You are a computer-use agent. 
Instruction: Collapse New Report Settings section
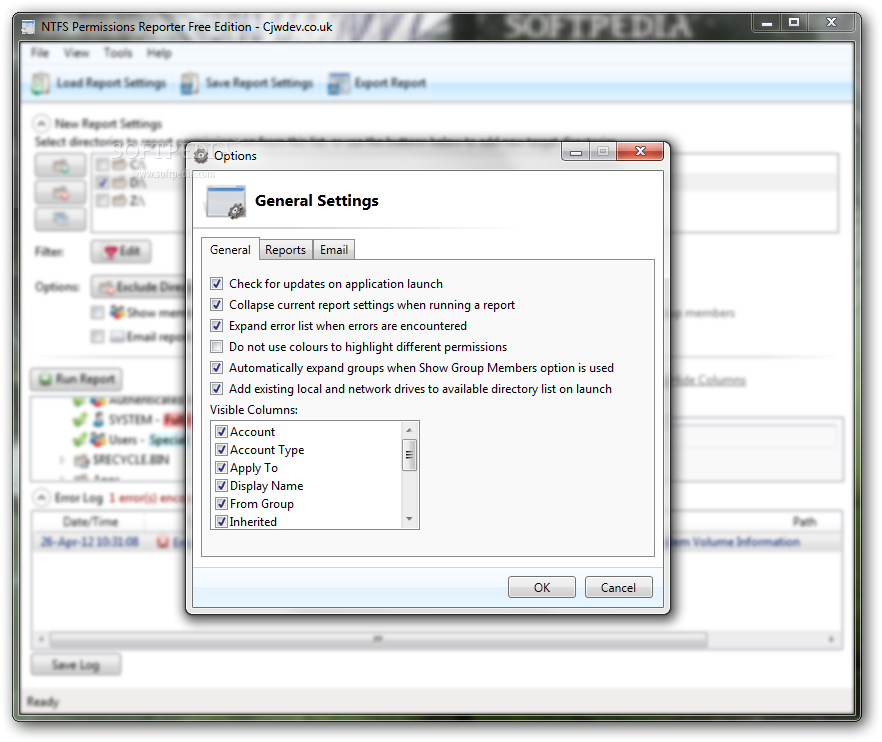pyautogui.click(x=41, y=123)
